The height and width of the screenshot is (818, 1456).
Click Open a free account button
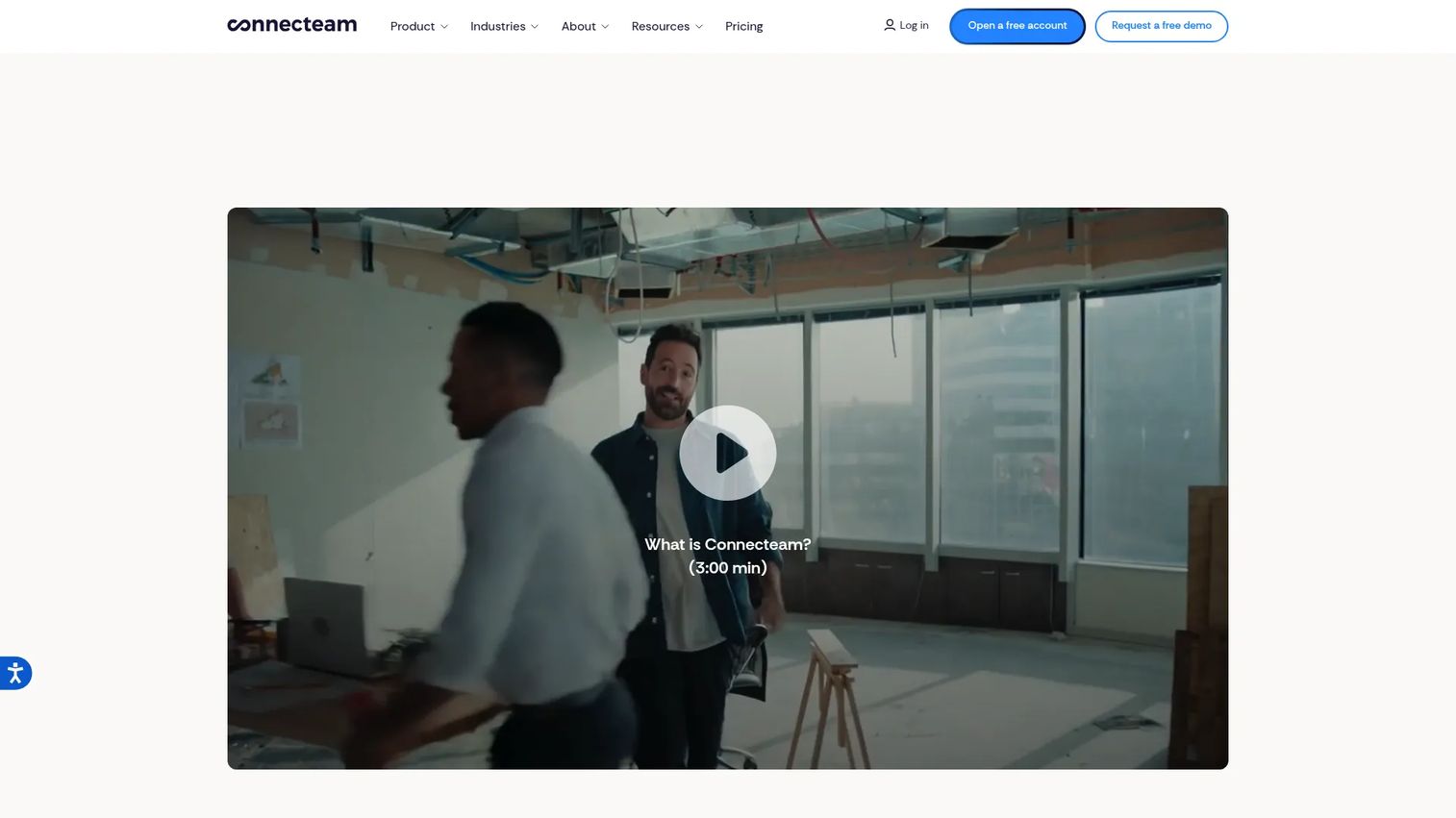click(1017, 26)
